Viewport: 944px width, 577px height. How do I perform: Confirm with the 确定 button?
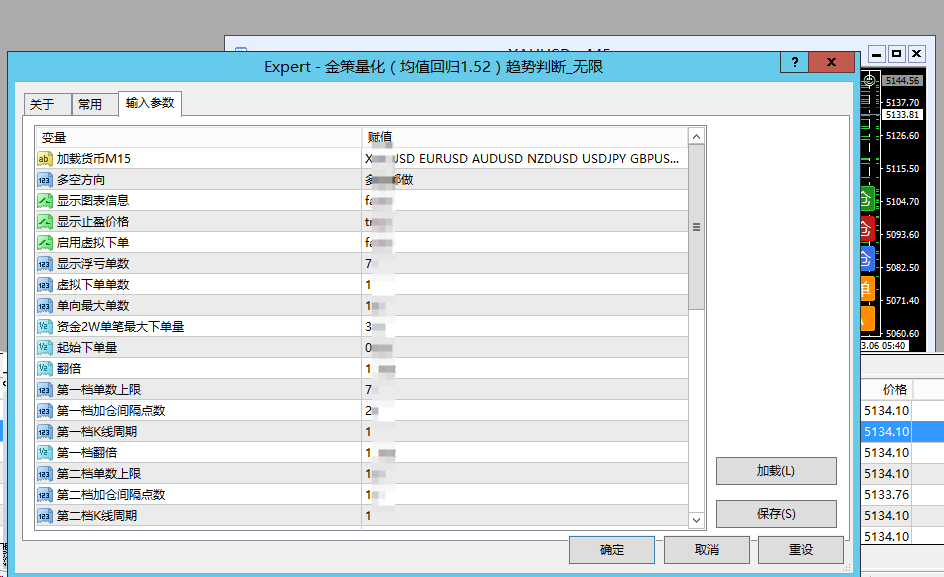coord(612,550)
